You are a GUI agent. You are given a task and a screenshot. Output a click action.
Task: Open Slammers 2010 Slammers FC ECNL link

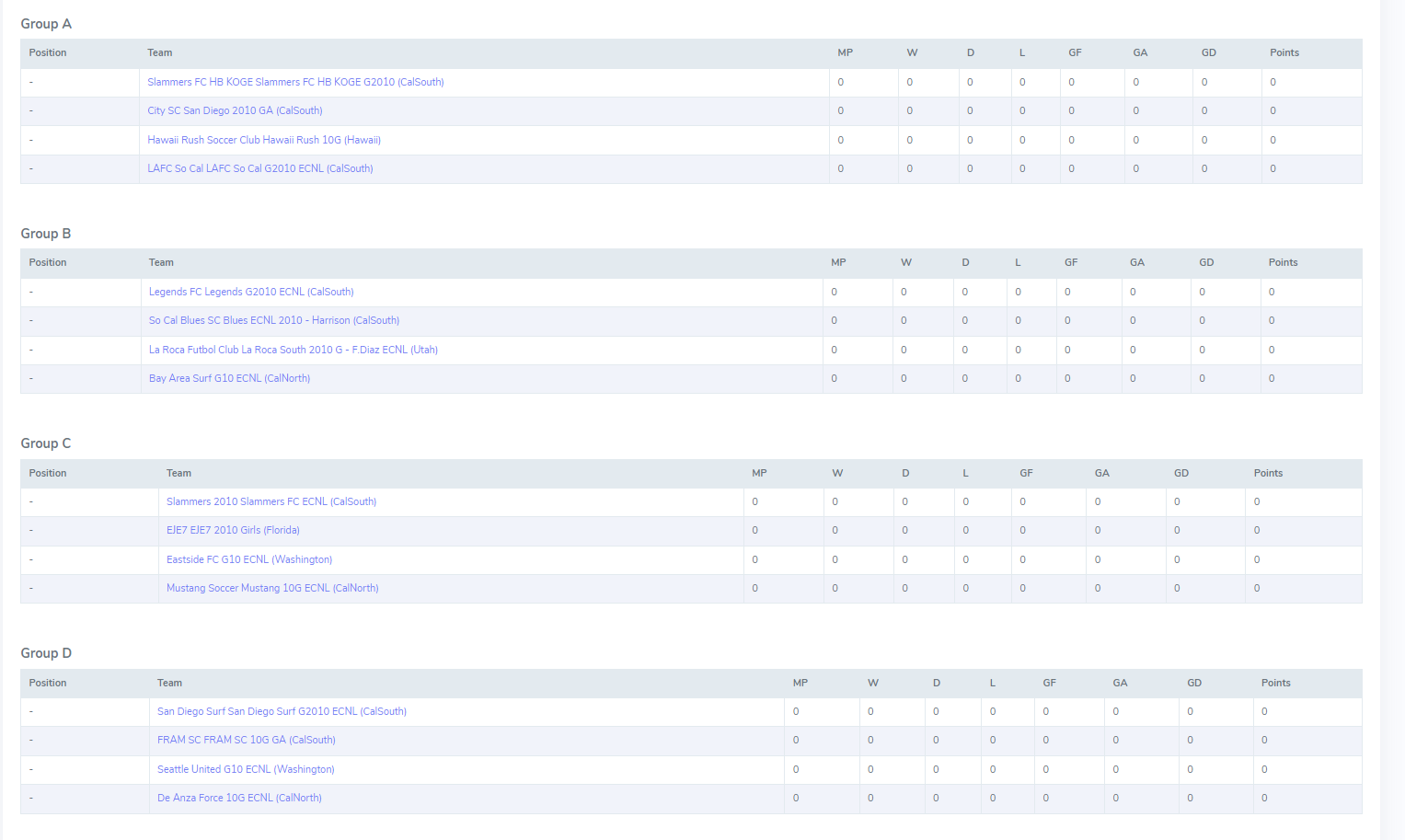(271, 501)
